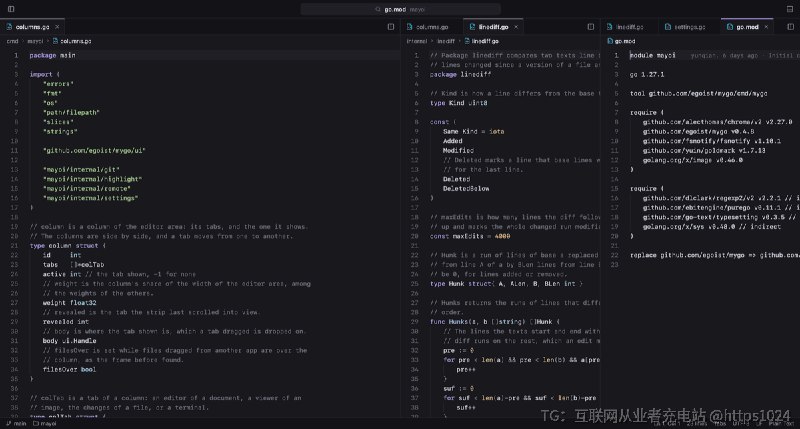The height and width of the screenshot is (429, 800).
Task: Click the mayoi breadcrumb above columns.go
Action: click(x=35, y=41)
